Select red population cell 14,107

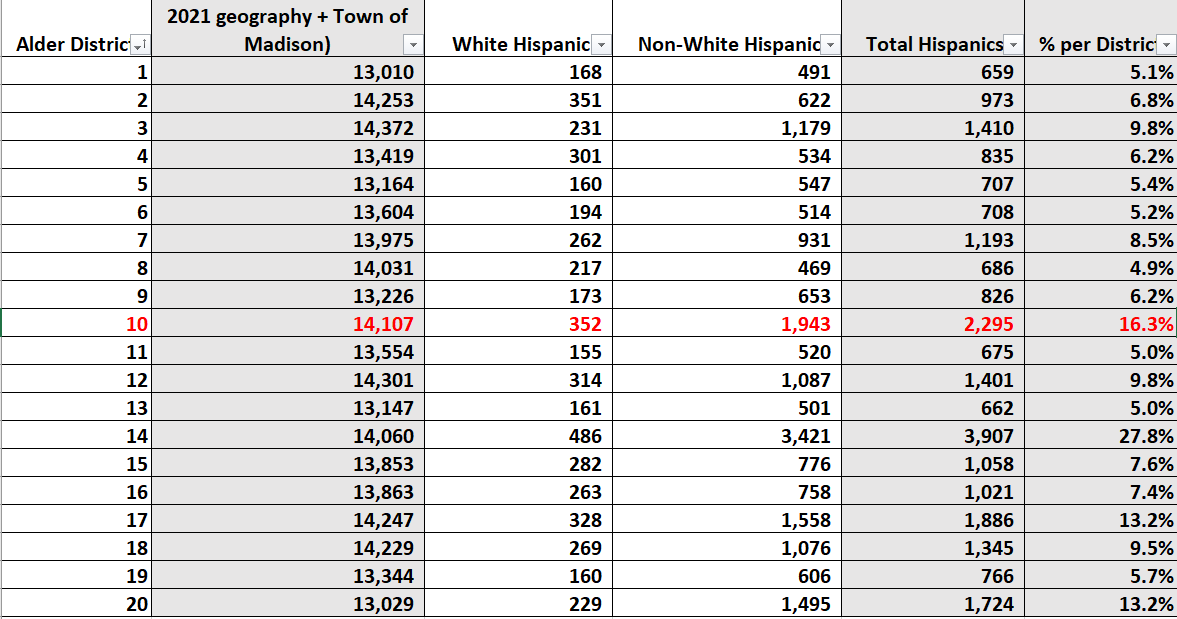click(288, 324)
